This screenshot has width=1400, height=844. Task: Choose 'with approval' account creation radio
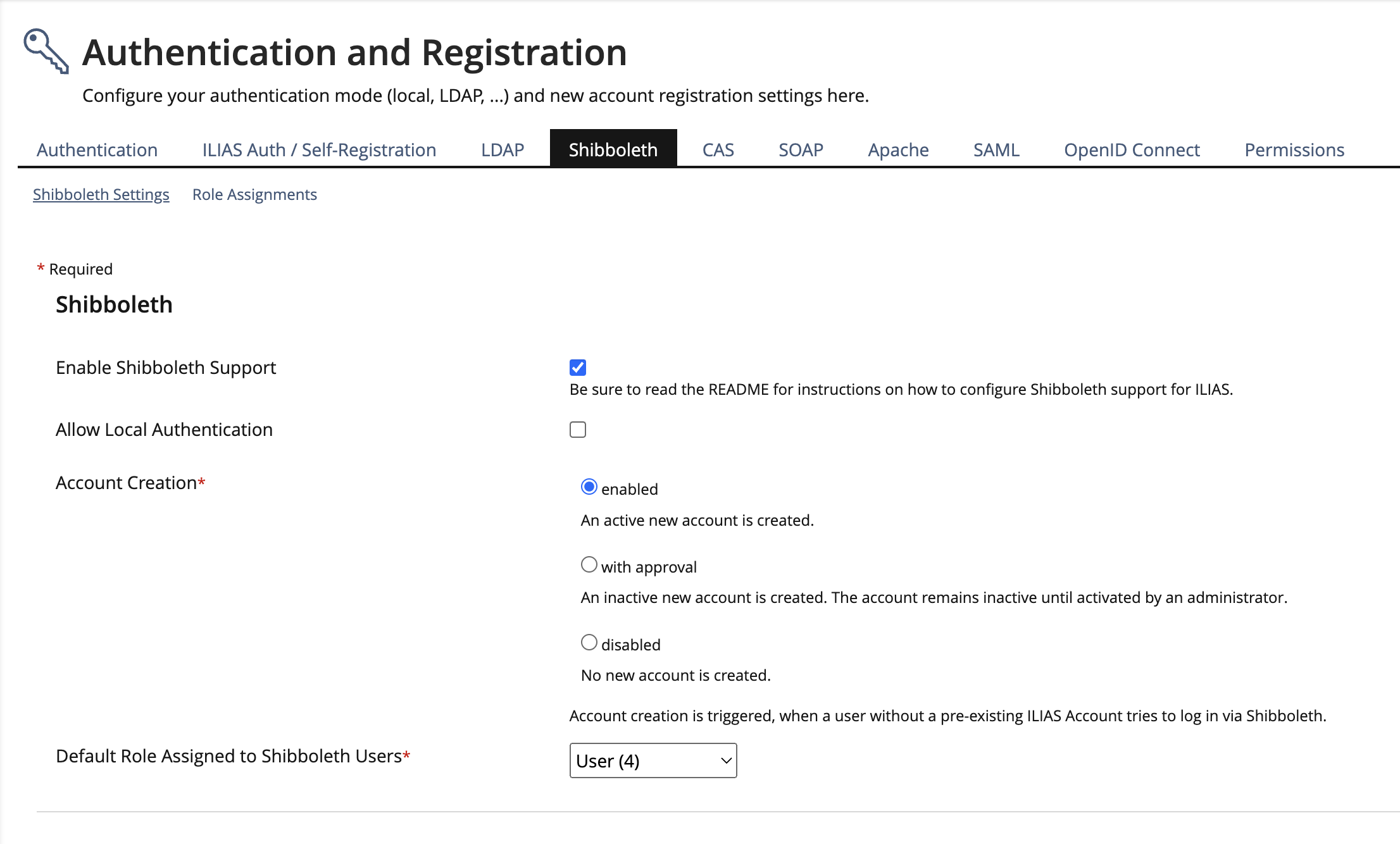589,564
